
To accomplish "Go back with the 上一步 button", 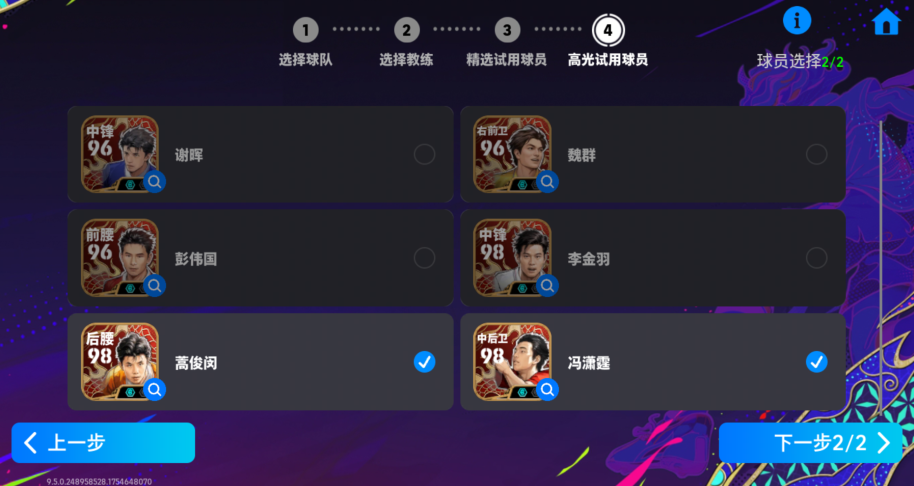I will click(x=103, y=443).
